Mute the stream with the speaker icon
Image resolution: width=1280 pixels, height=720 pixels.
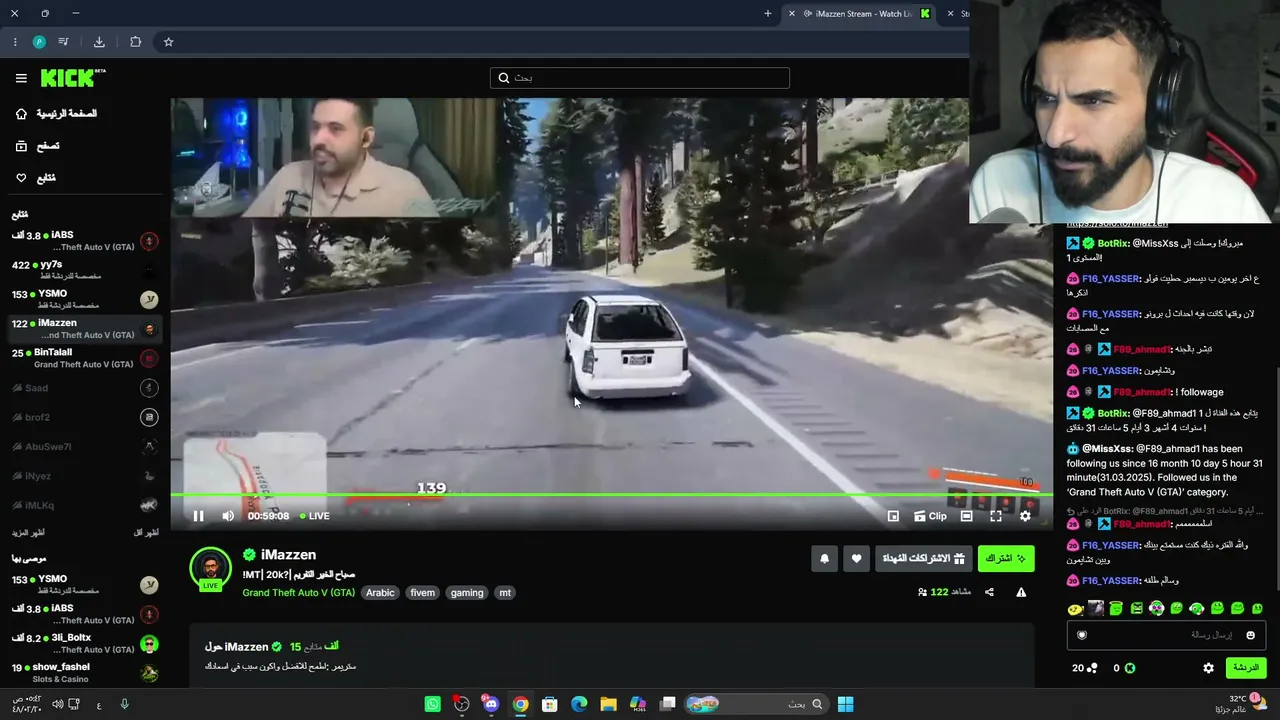coord(228,516)
